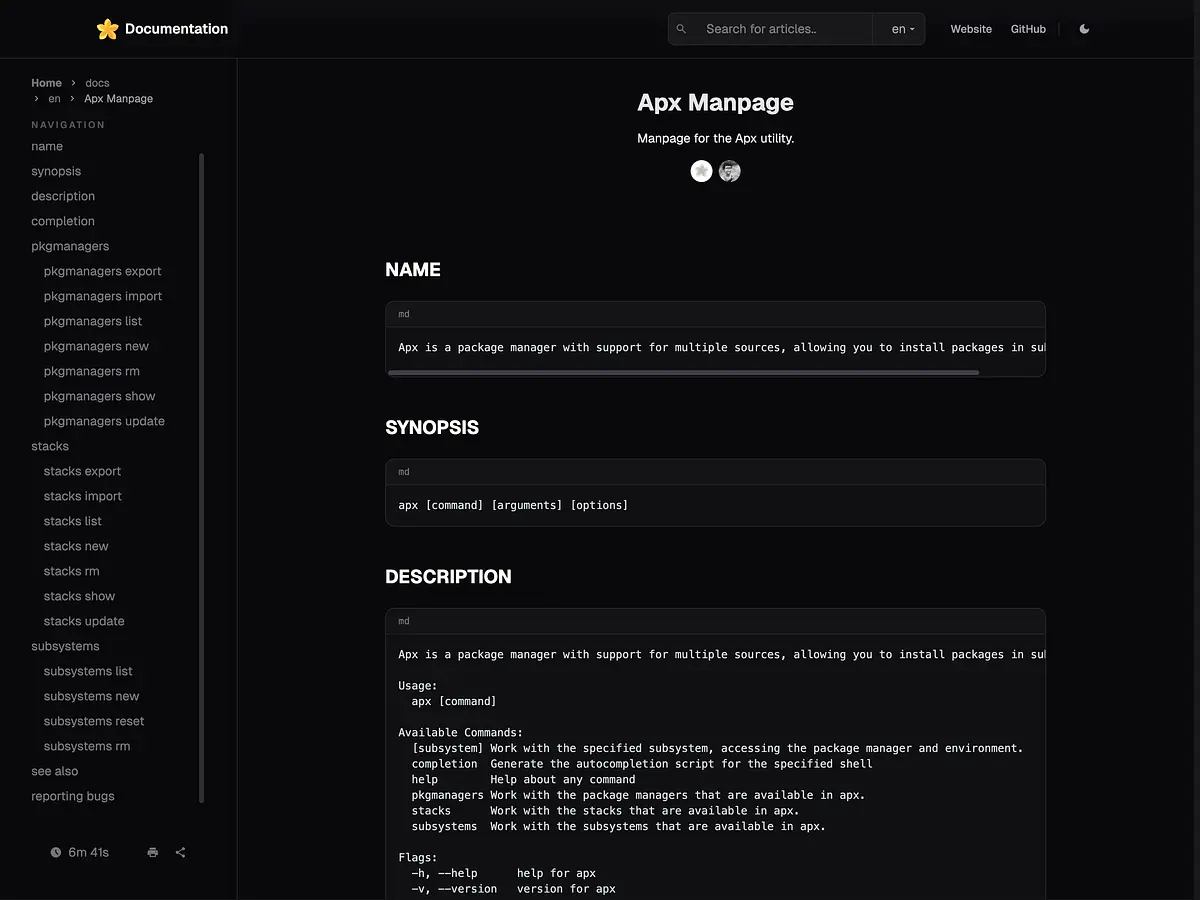This screenshot has width=1200, height=900.
Task: Open the 'en' language dropdown
Action: [x=902, y=29]
